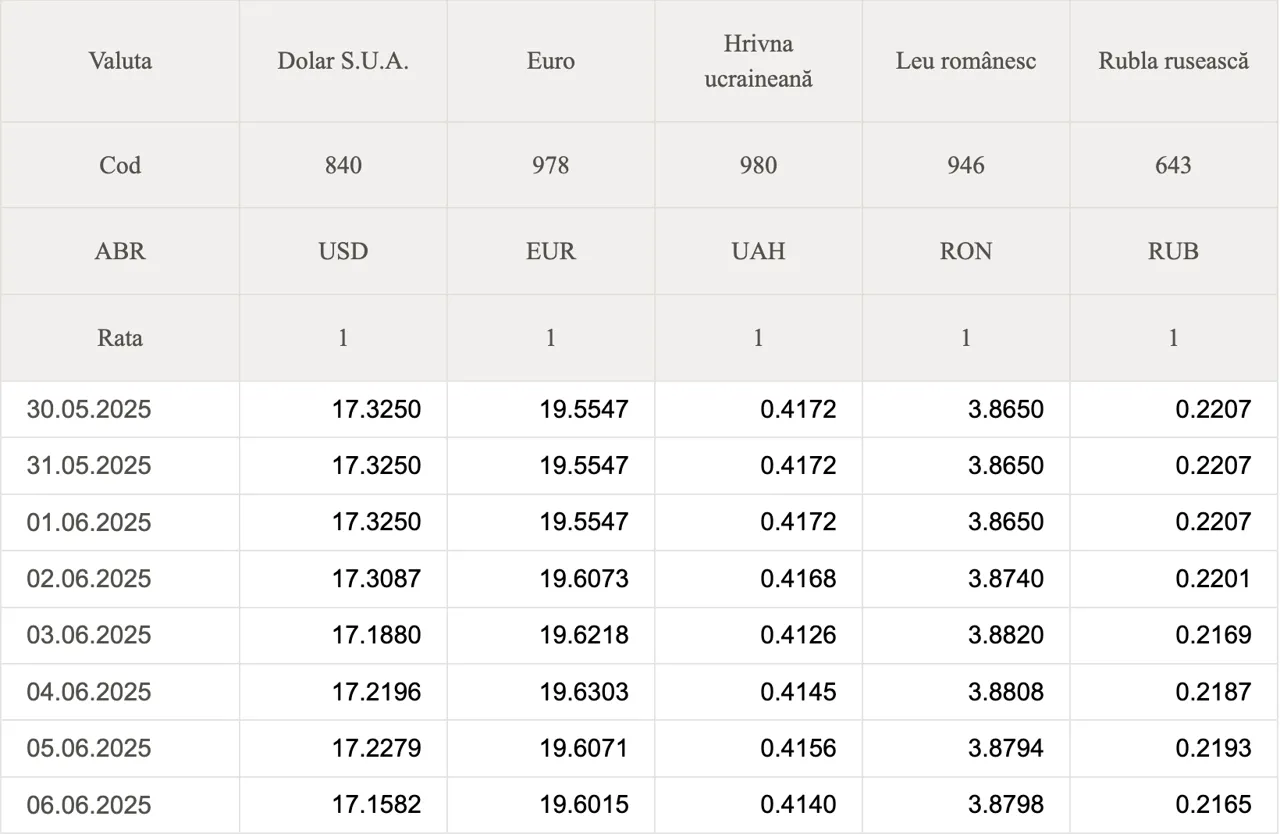Screen dimensions: 1280x834
Task: Select the Valuta header cell
Action: 120,61
